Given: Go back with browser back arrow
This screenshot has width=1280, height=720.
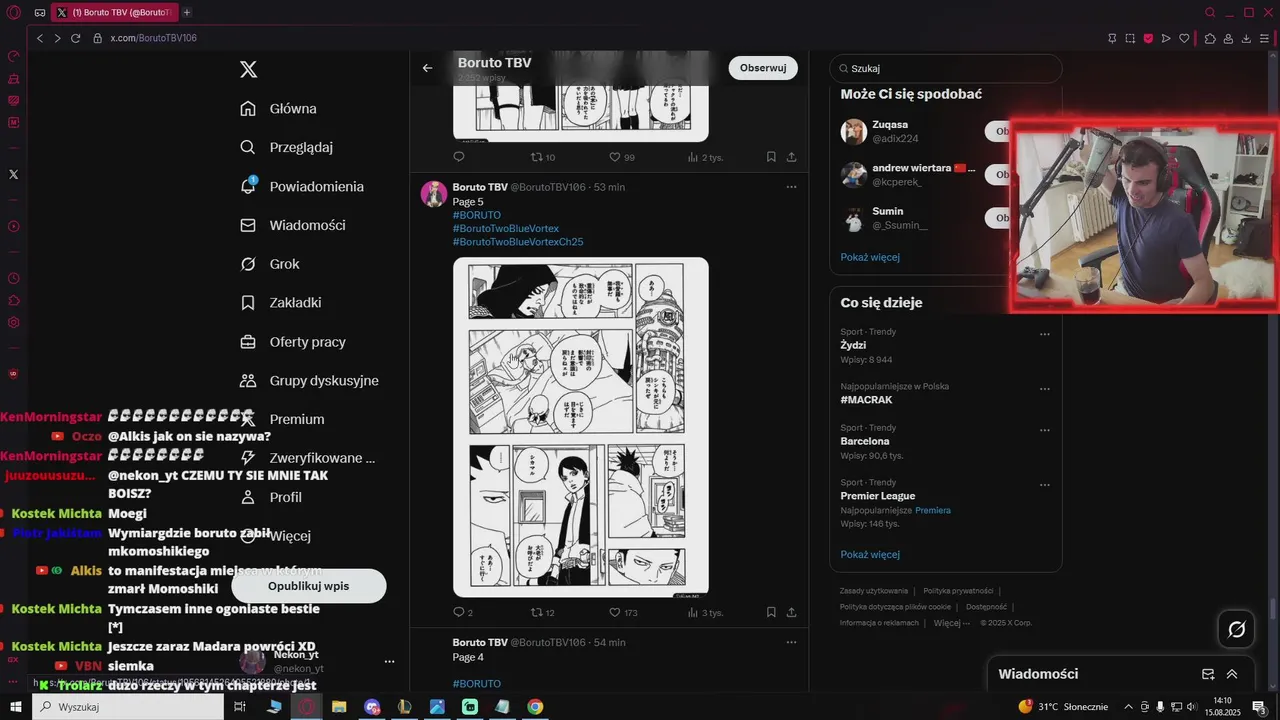Looking at the screenshot, I should click(x=40, y=38).
